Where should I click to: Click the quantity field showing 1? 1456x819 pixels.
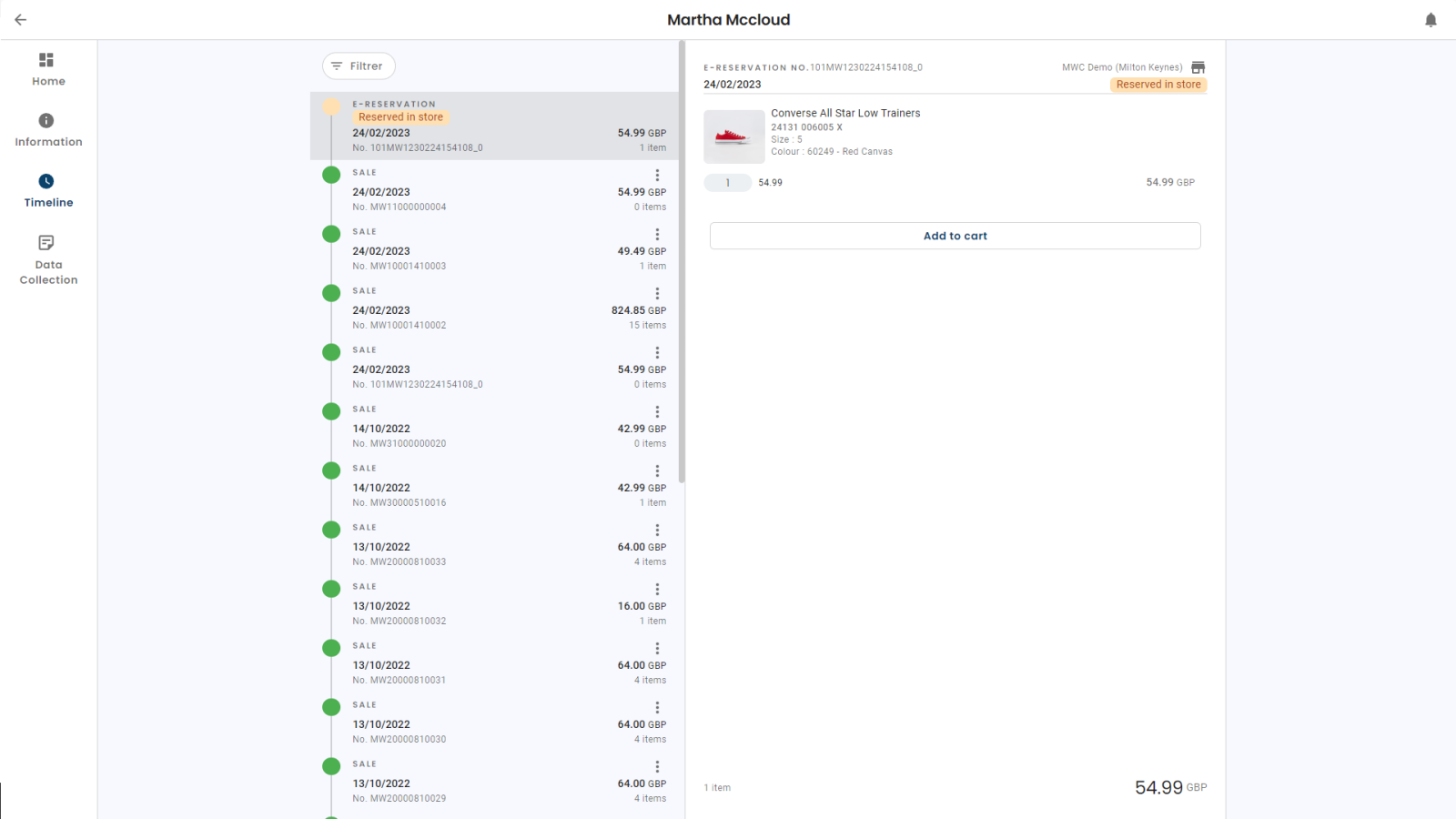click(x=727, y=182)
